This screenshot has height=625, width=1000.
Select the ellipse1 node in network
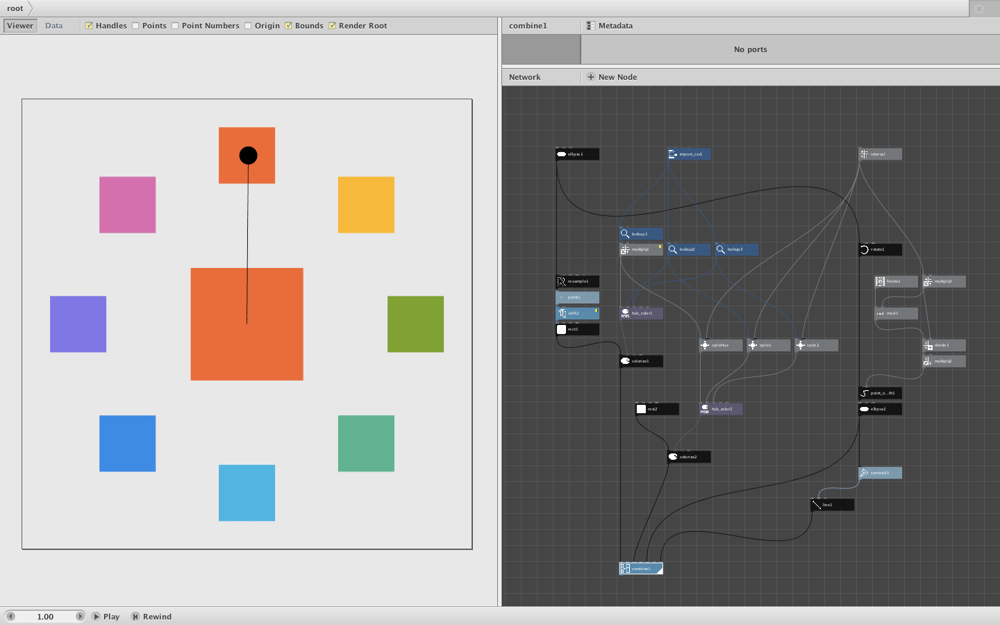(x=577, y=154)
